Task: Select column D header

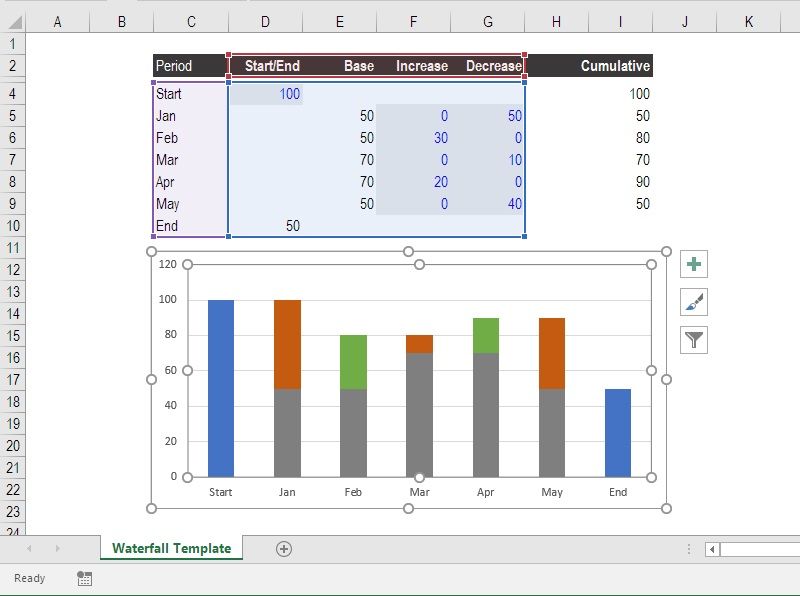Action: click(x=265, y=19)
